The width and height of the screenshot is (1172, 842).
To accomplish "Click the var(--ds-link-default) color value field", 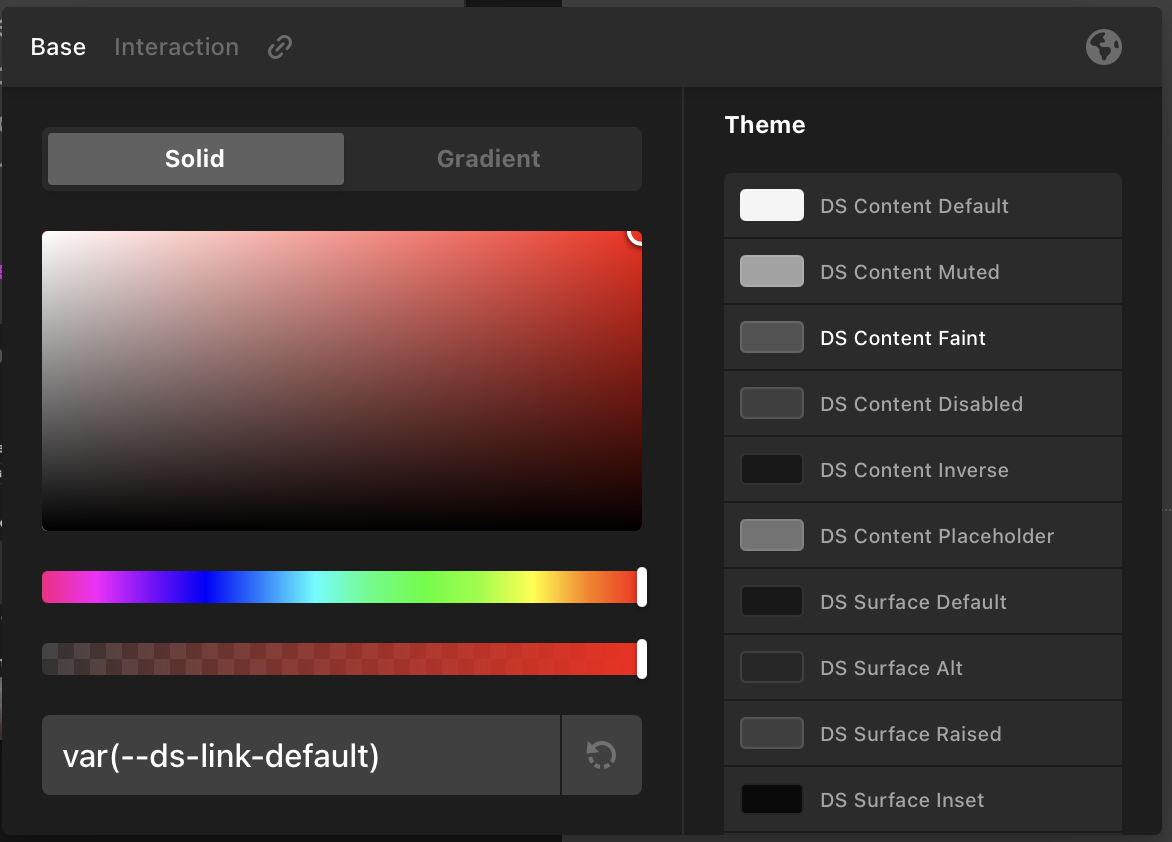I will click(300, 755).
